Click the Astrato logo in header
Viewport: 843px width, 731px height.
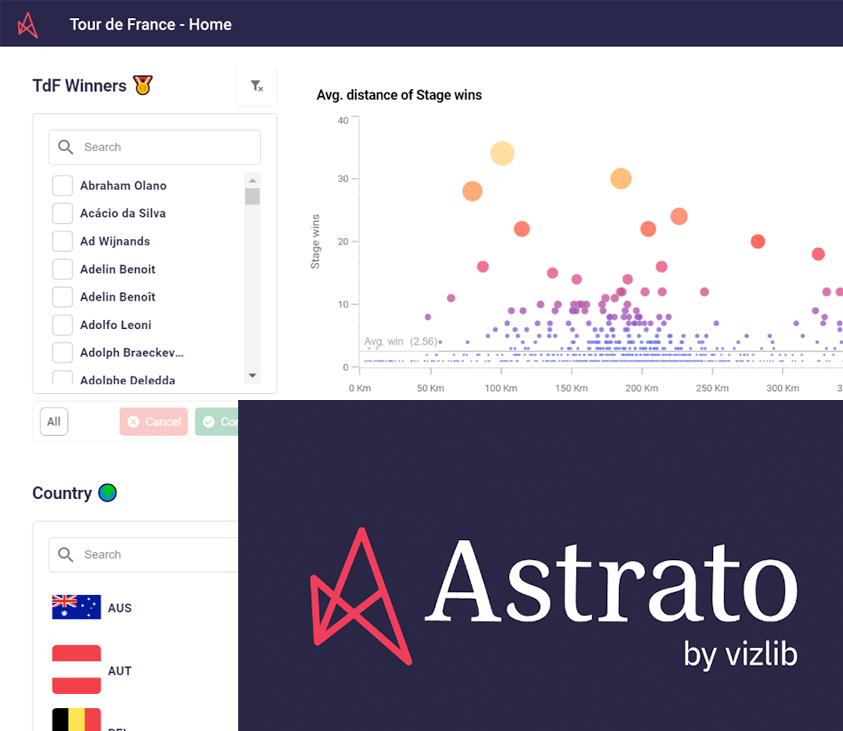click(x=28, y=24)
